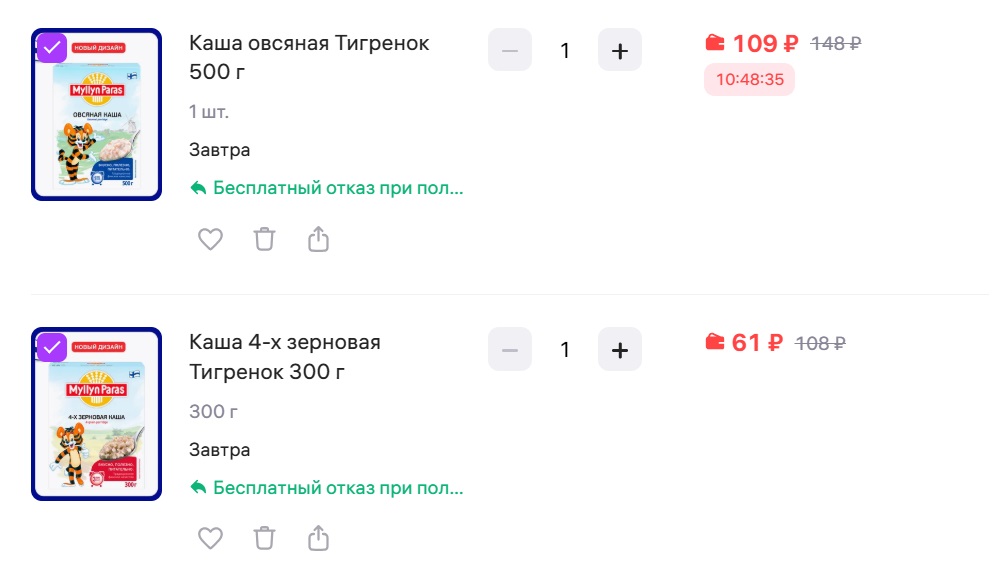Favorite the Каша 4-х зерновая item
Image resolution: width=1005 pixels, height=562 pixels.
pyautogui.click(x=210, y=538)
